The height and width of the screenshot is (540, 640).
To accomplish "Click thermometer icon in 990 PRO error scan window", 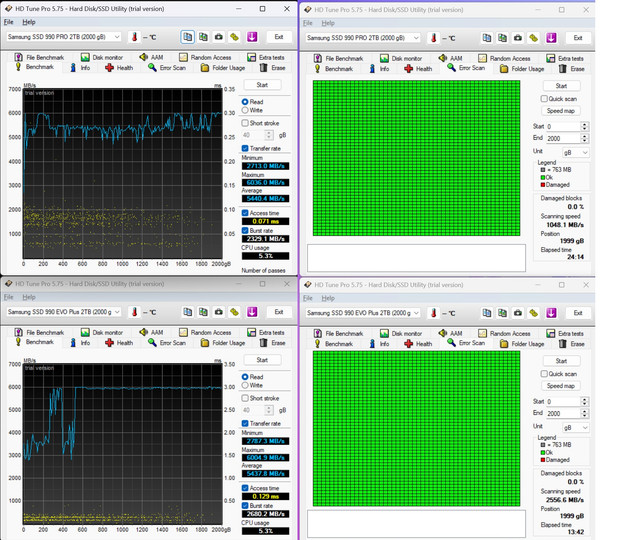I will pyautogui.click(x=433, y=38).
